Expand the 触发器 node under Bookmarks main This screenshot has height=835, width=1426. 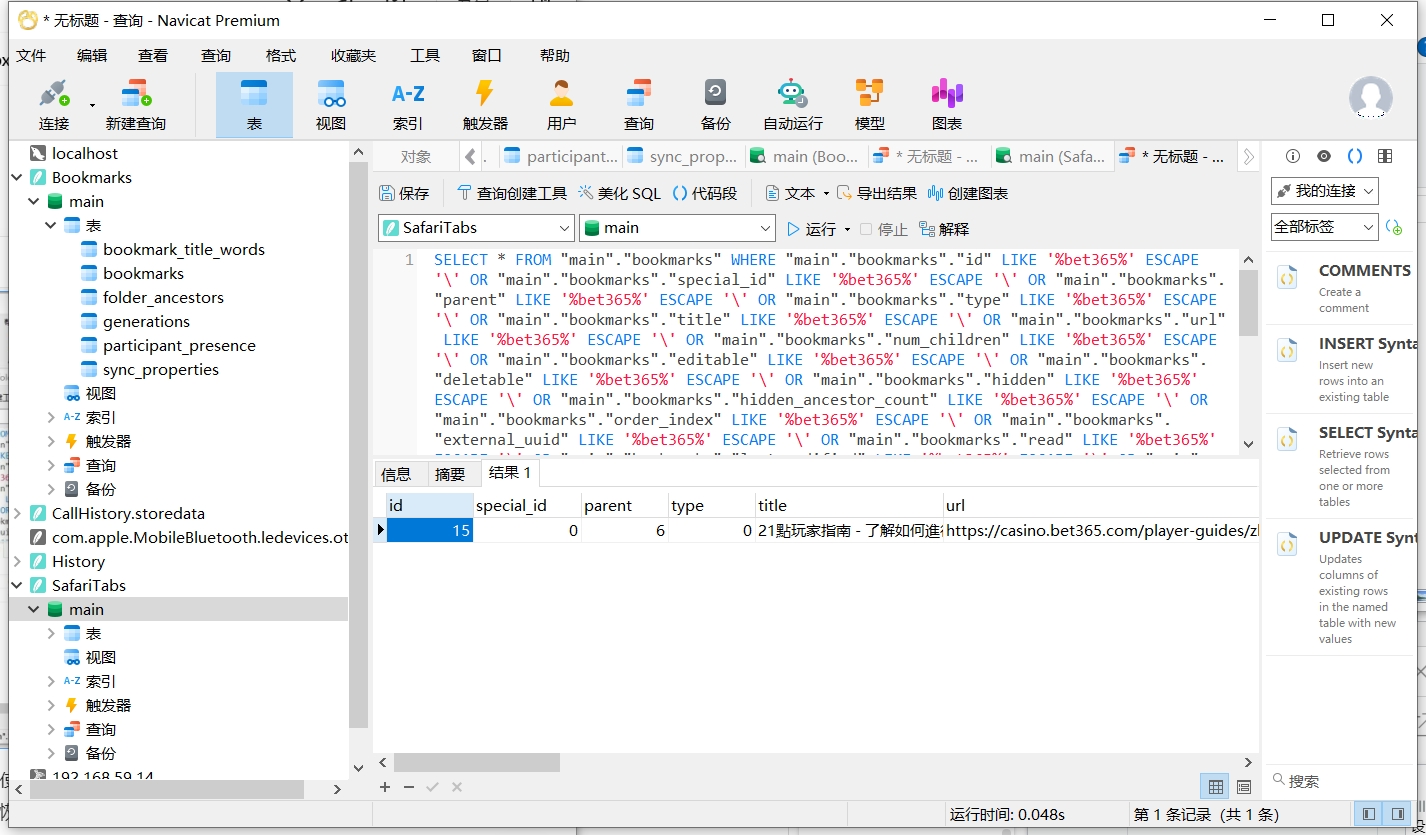coord(52,441)
